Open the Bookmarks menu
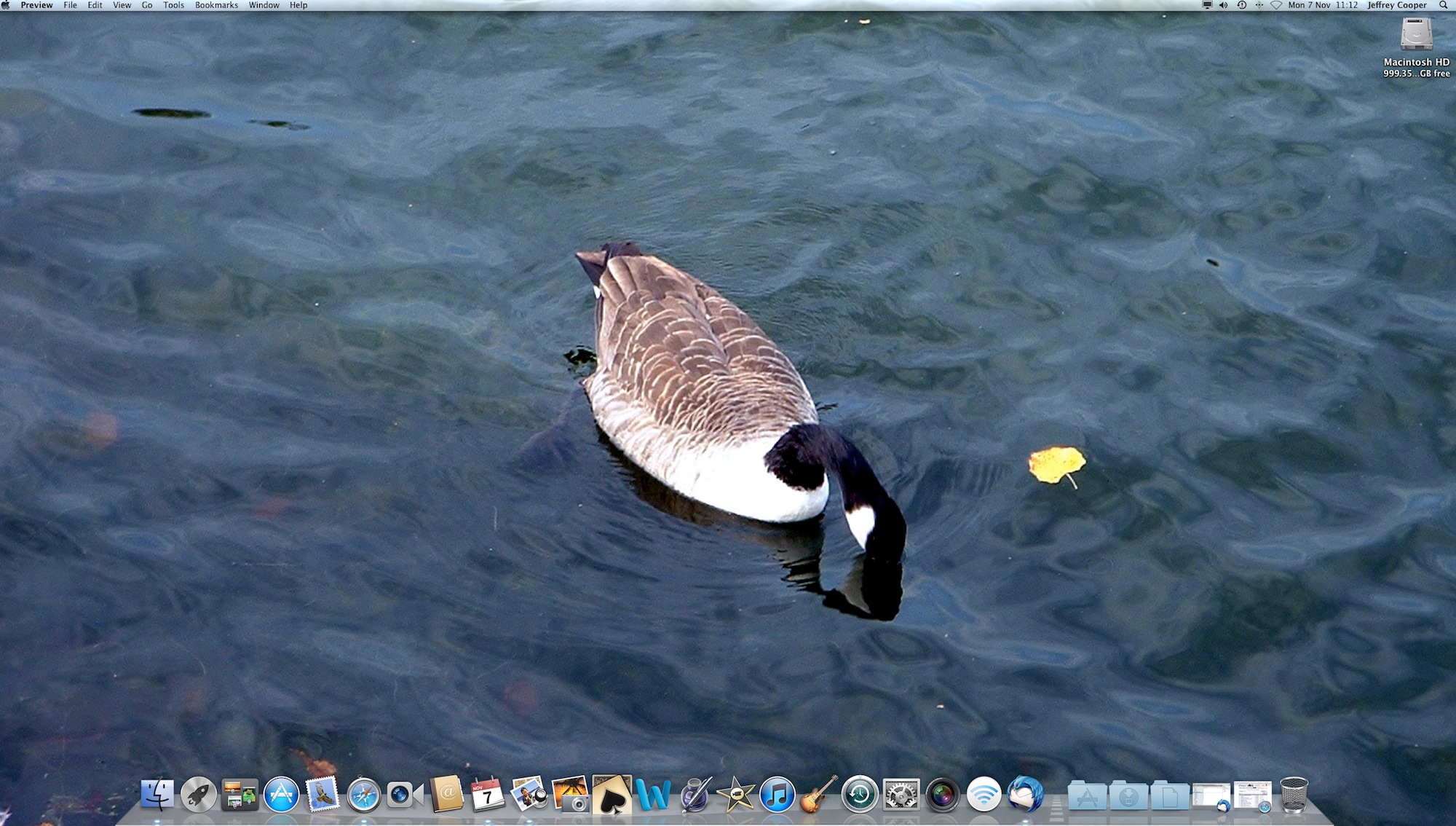The width and height of the screenshot is (1456, 826). pyautogui.click(x=216, y=5)
